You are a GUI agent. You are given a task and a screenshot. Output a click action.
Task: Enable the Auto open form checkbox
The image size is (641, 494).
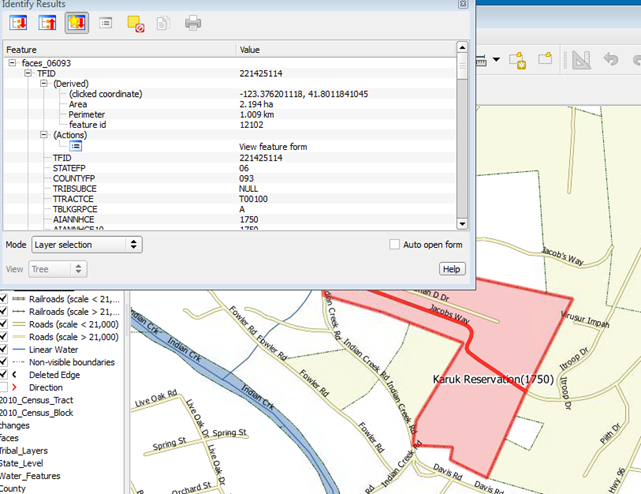[x=395, y=244]
